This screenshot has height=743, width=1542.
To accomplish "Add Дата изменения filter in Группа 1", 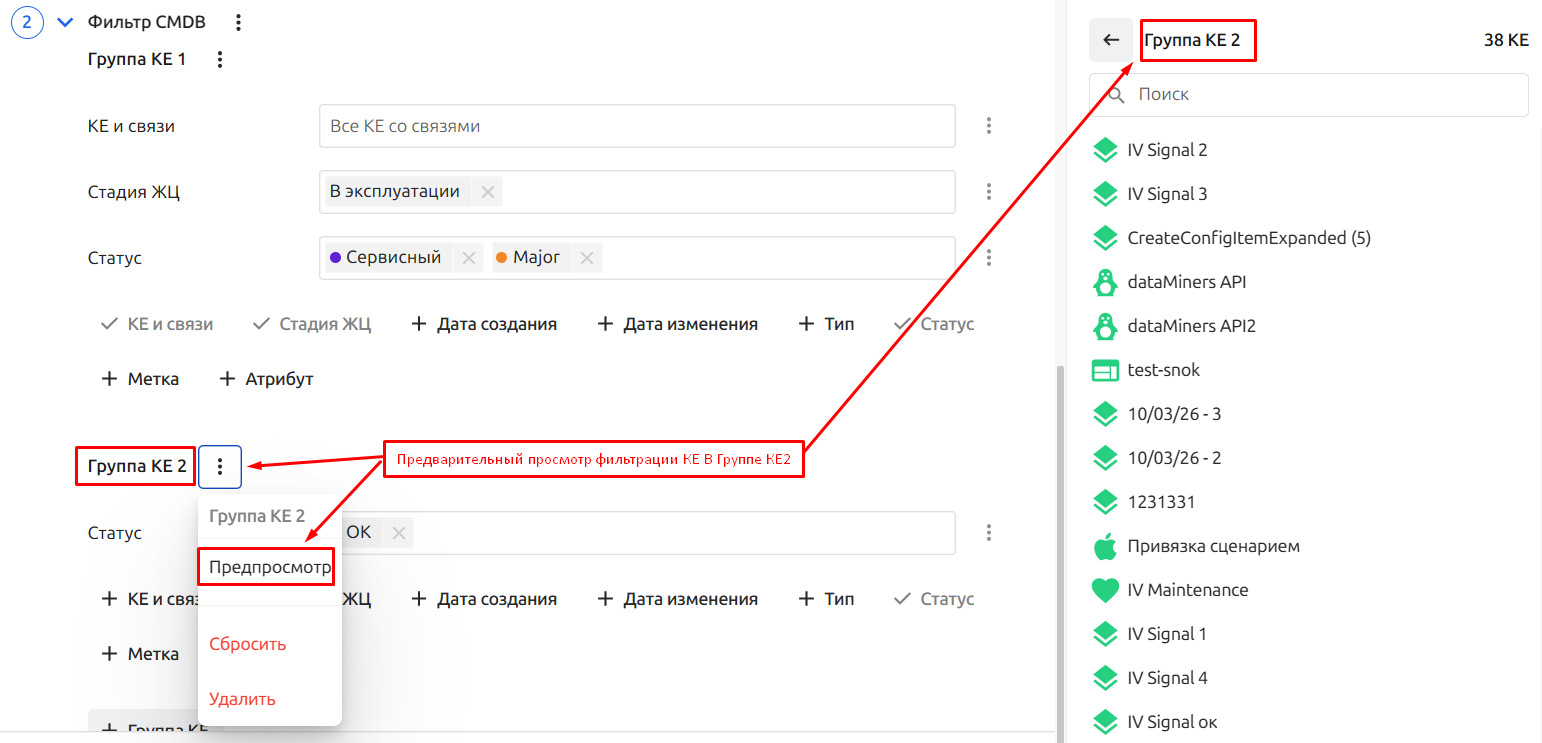I will (677, 324).
